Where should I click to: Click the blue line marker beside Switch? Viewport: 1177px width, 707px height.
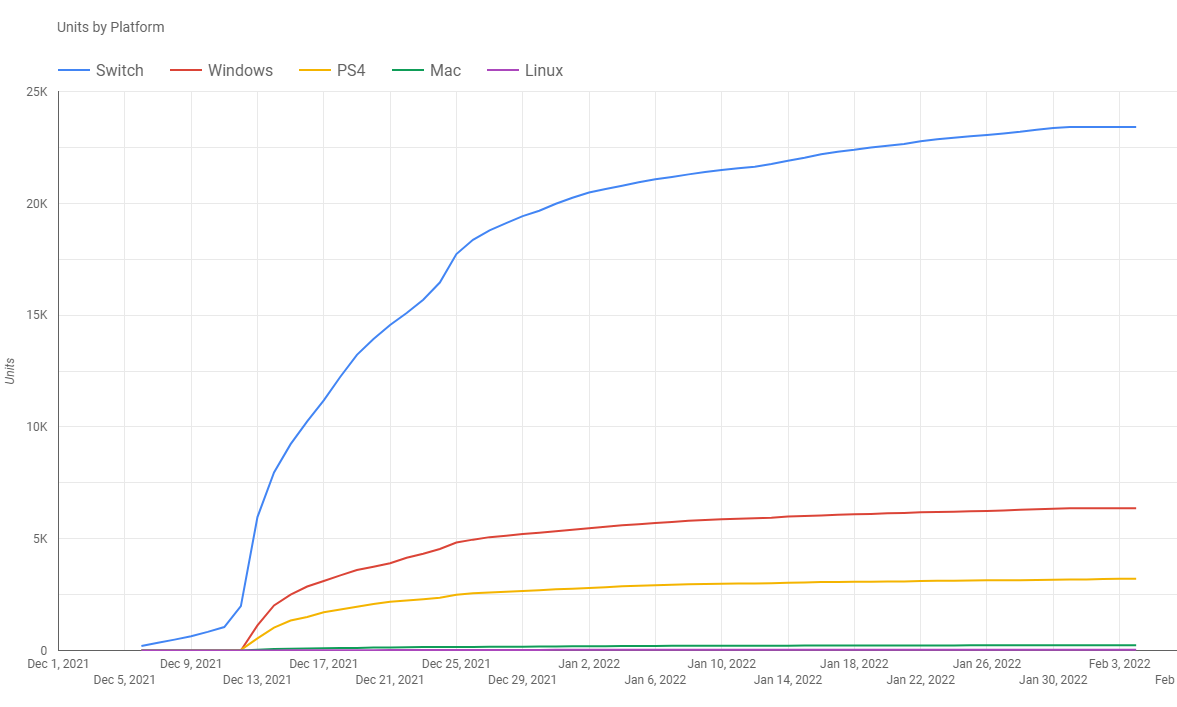click(73, 71)
